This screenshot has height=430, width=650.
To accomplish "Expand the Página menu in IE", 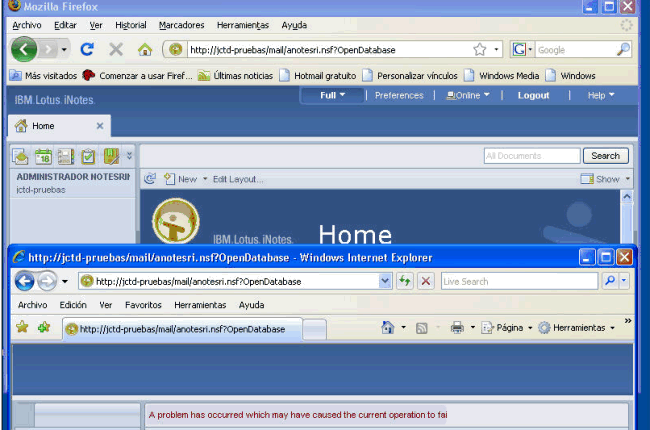I will 507,328.
